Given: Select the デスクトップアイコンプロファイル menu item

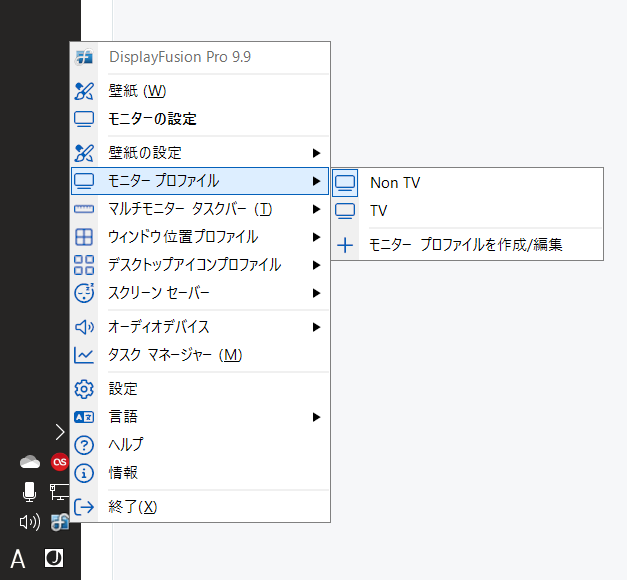Looking at the screenshot, I should (200, 265).
